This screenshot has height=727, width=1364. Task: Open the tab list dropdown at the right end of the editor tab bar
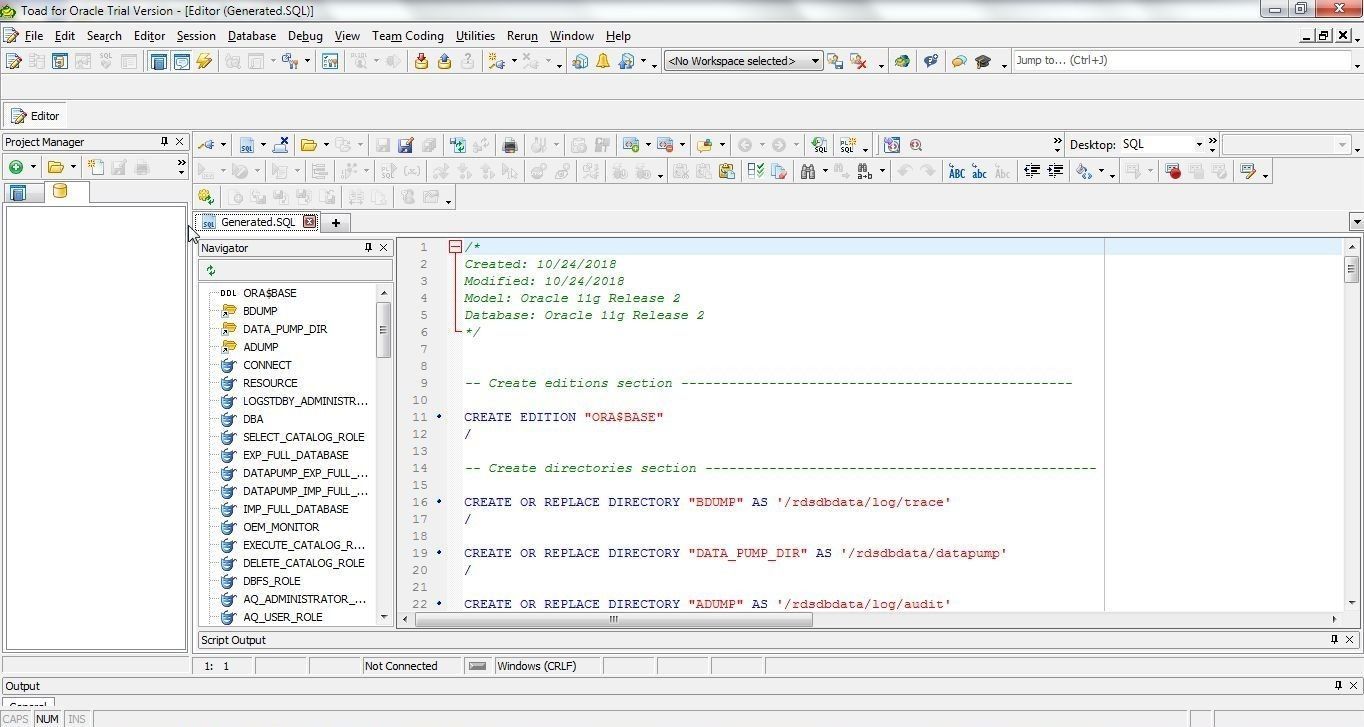(x=1356, y=222)
